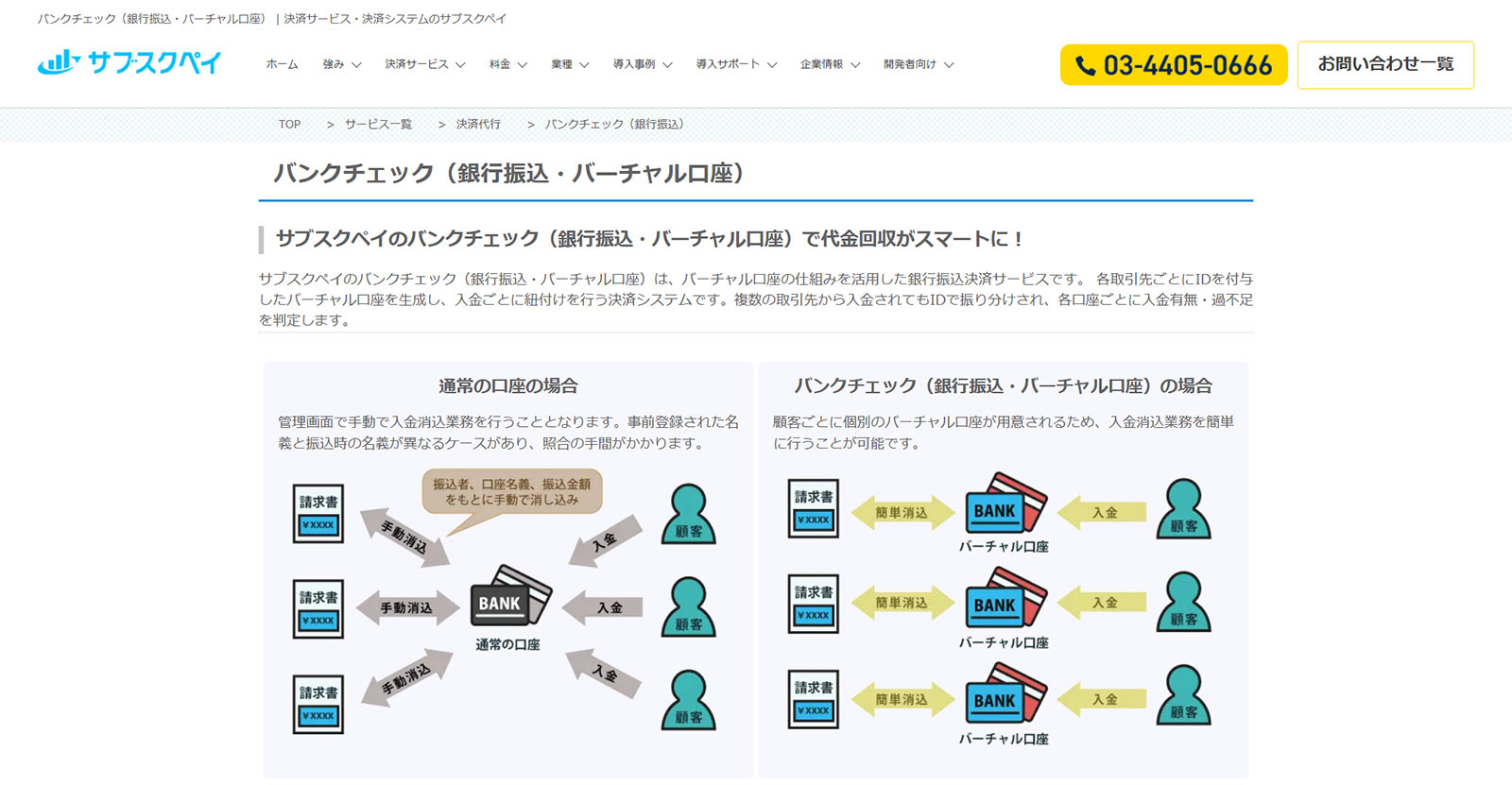The height and width of the screenshot is (785, 1512).
Task: Expand the 開発者向け dropdown chevron
Action: point(949,65)
